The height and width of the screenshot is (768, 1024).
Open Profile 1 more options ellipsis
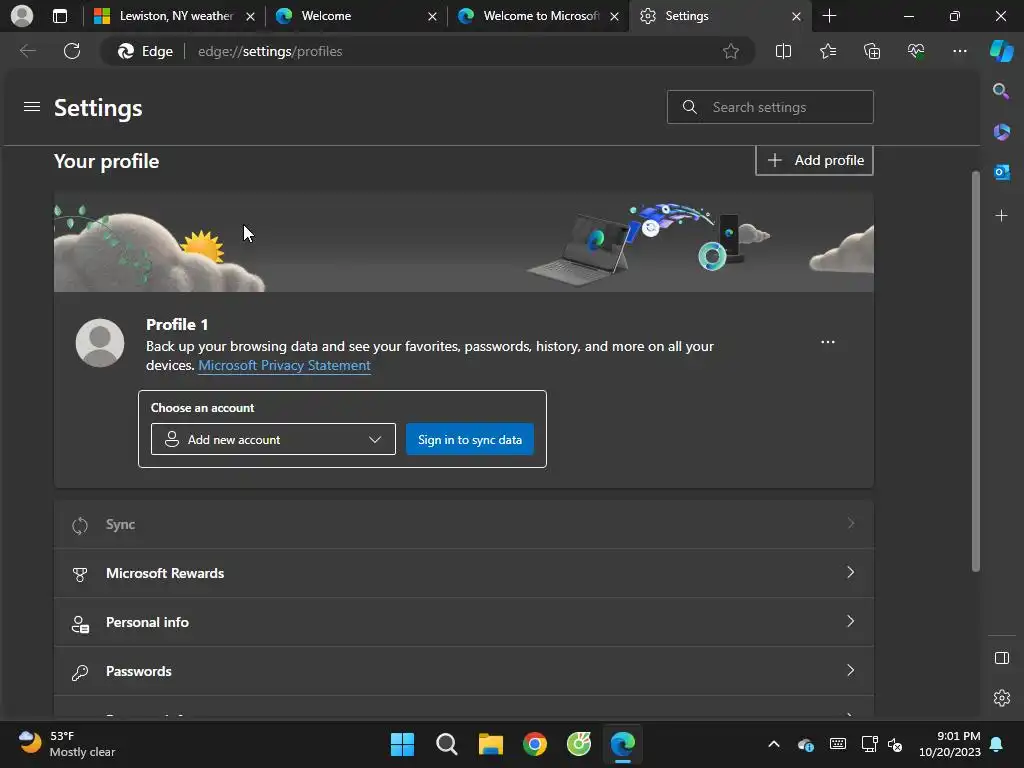click(827, 342)
